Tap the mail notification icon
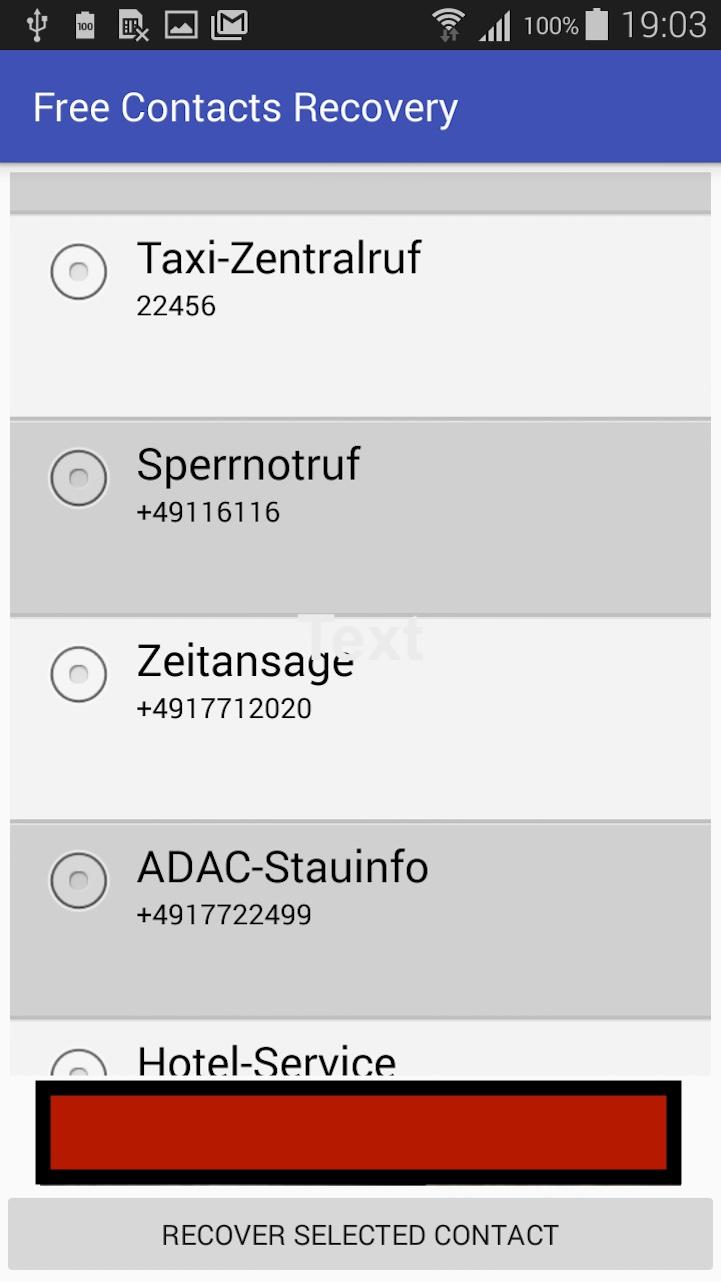 pos(229,25)
